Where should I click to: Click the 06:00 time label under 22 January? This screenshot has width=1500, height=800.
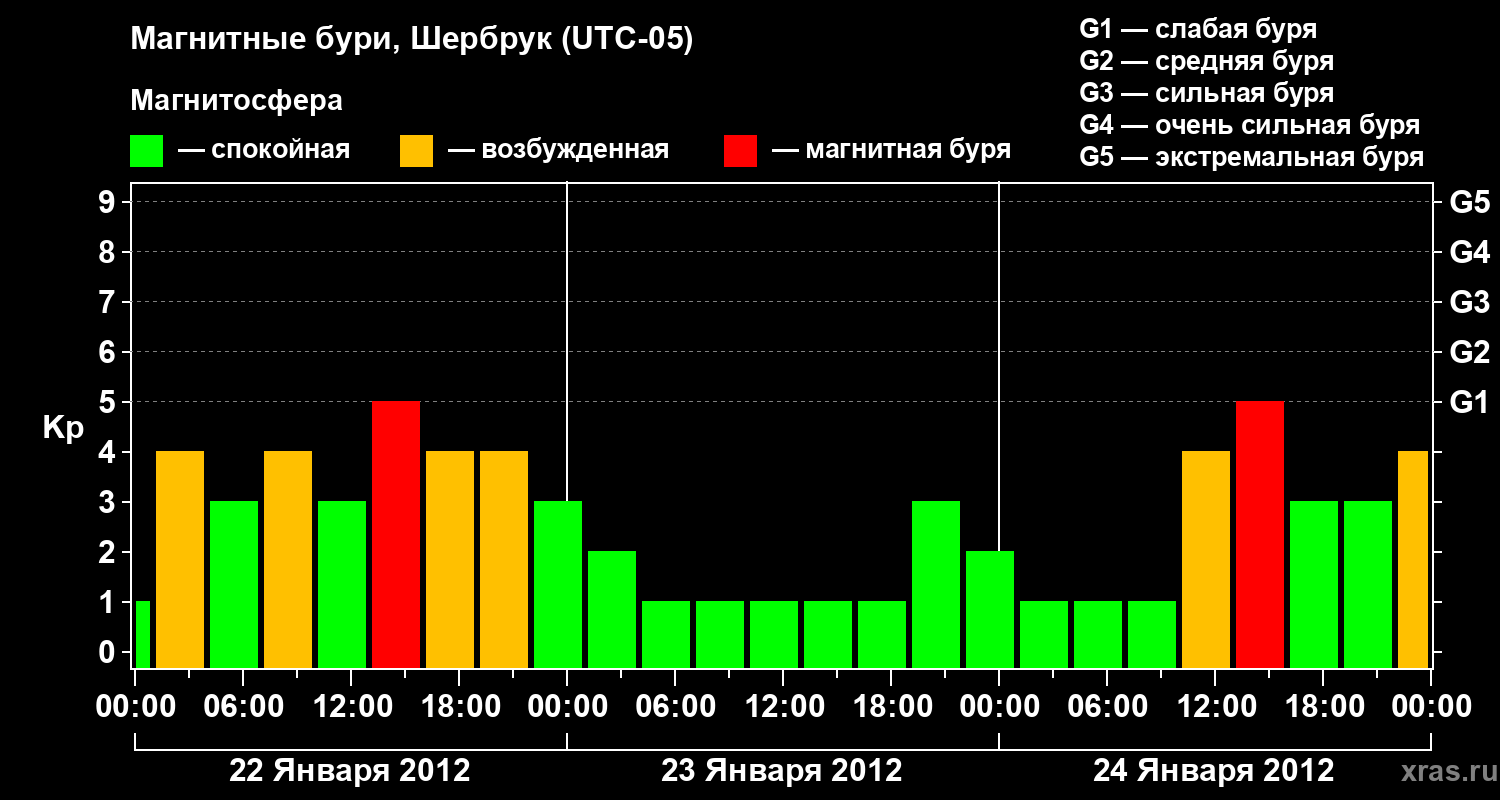click(x=243, y=707)
